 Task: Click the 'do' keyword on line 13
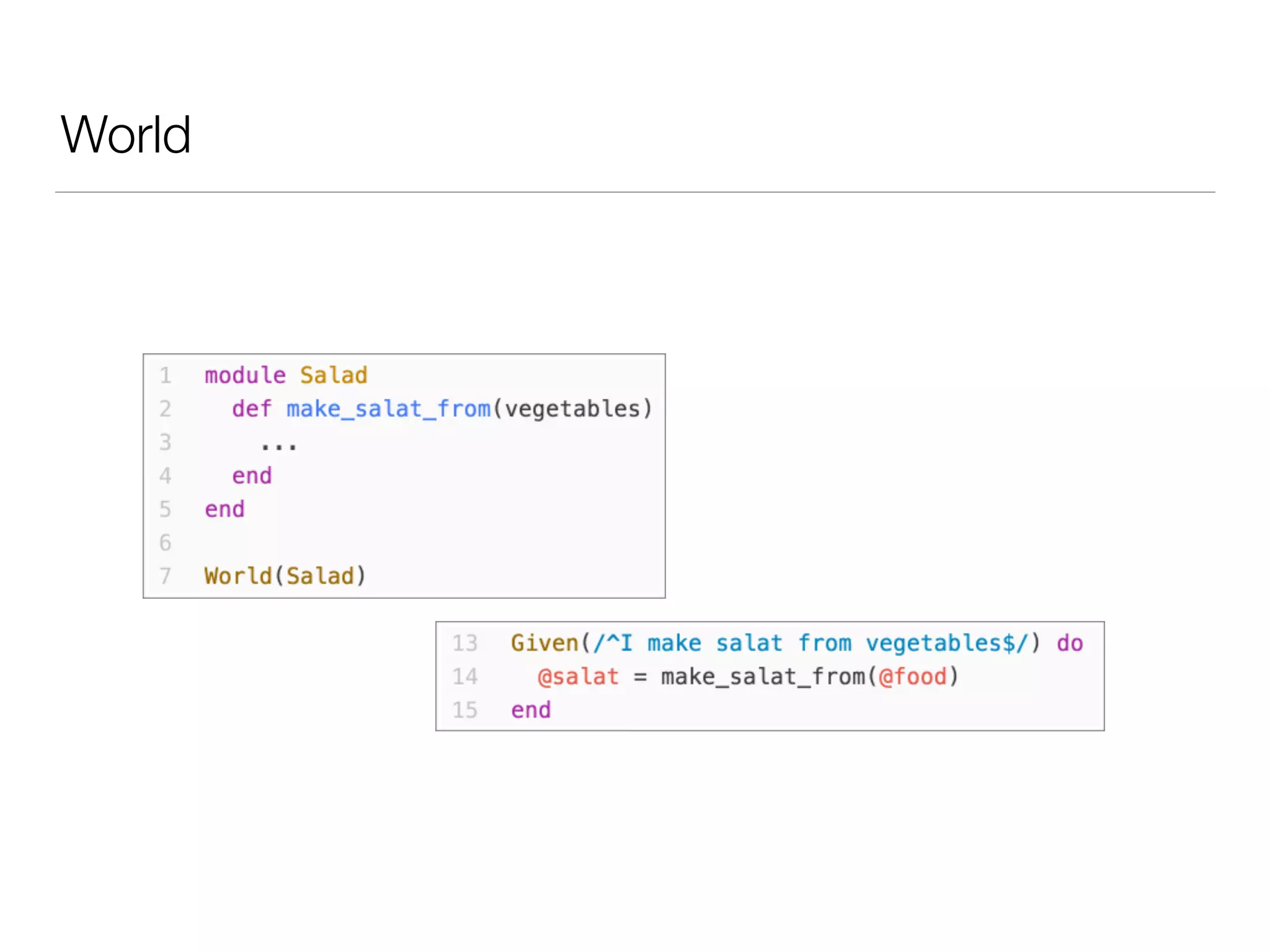pyautogui.click(x=1070, y=643)
